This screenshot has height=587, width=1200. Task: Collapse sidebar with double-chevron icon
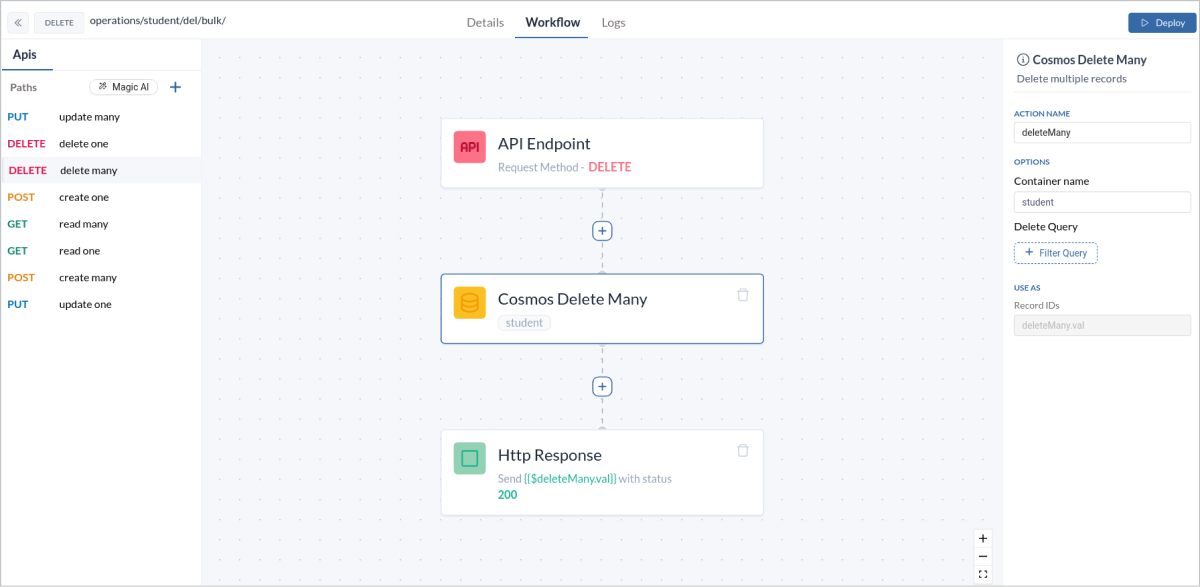(x=18, y=22)
